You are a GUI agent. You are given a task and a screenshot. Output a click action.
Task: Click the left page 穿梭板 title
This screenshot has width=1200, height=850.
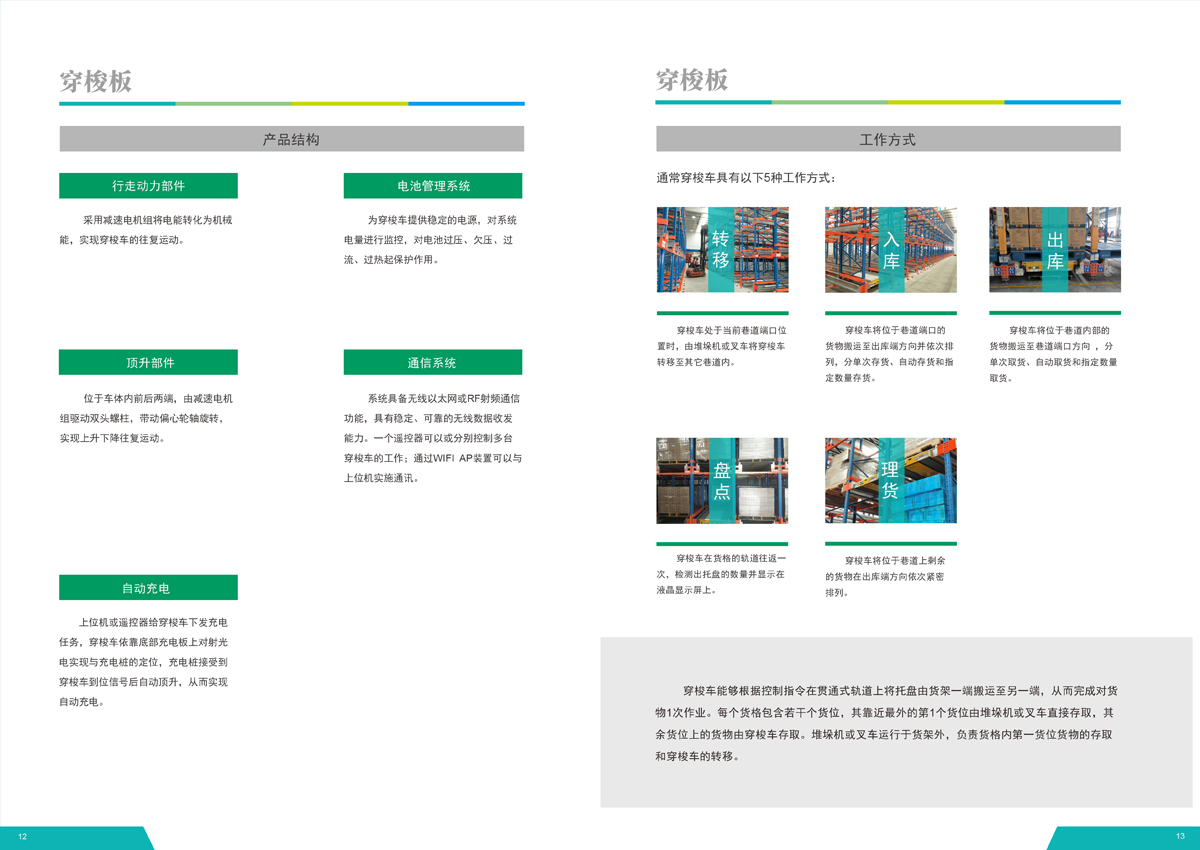tap(96, 82)
